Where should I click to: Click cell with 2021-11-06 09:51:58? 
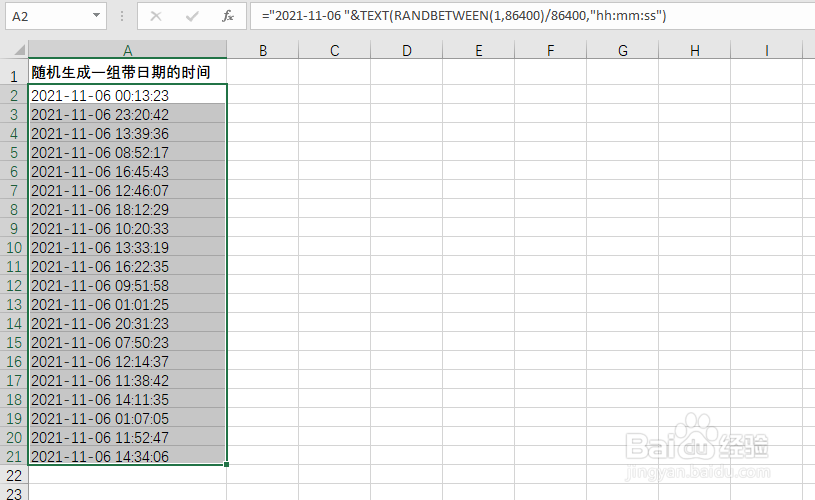tap(127, 285)
